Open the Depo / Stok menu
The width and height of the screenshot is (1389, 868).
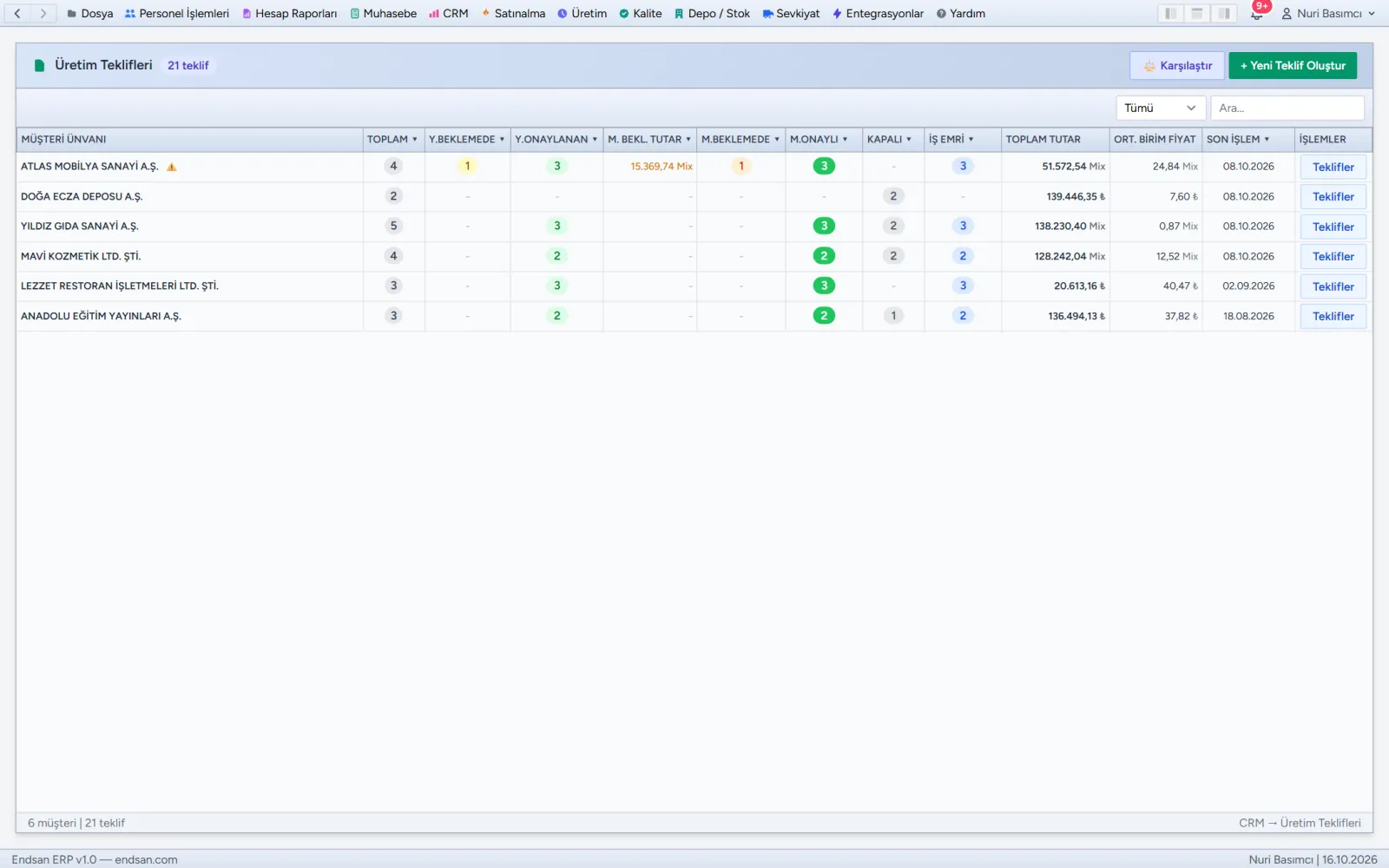(712, 13)
